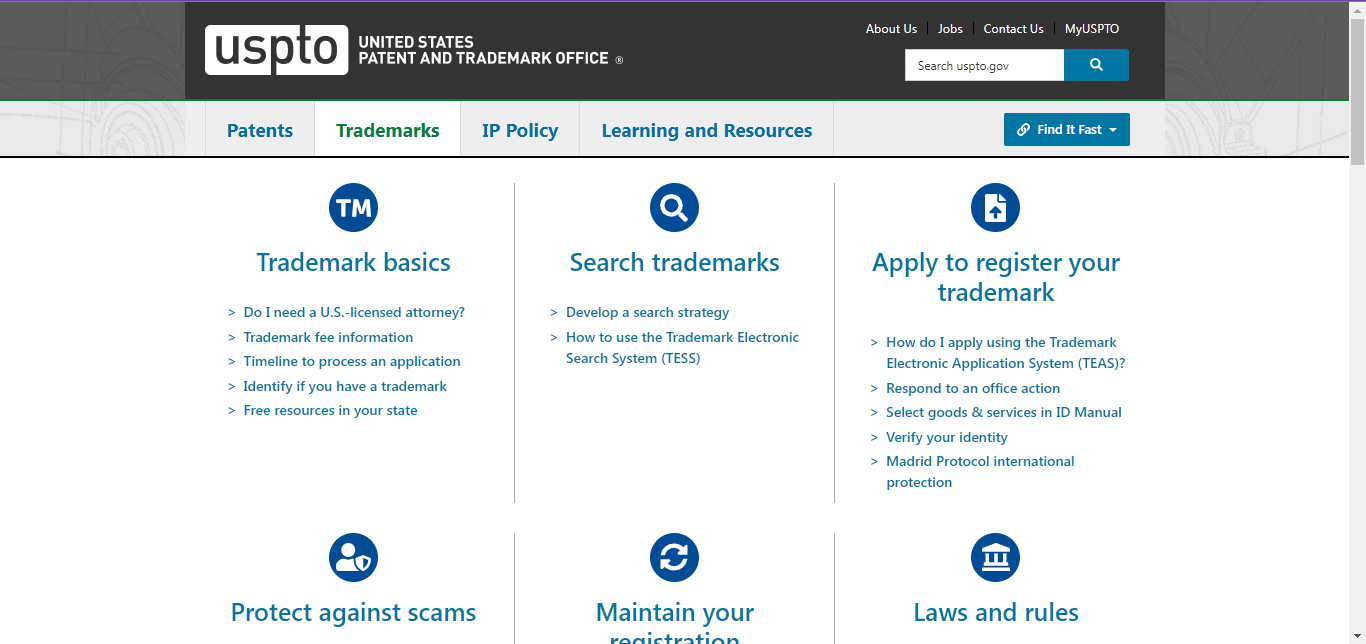The height and width of the screenshot is (644, 1366).
Task: Expand the Find It Fast dropdown
Action: [x=1066, y=130]
